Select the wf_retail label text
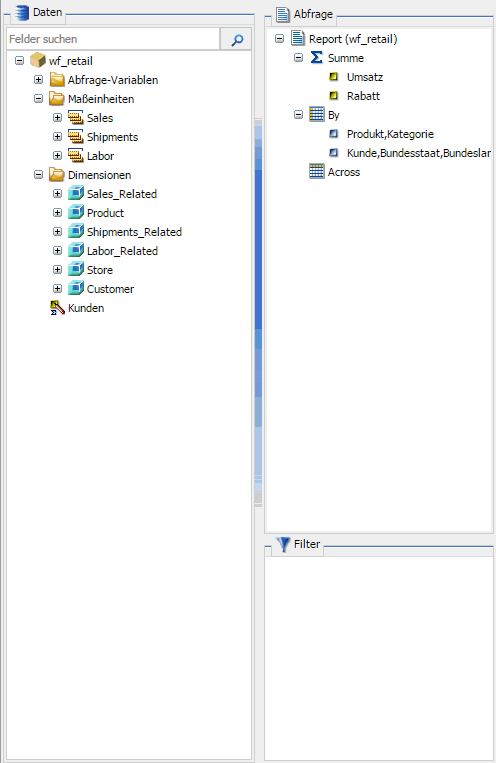Viewport: 496px width, 763px height. (71, 61)
